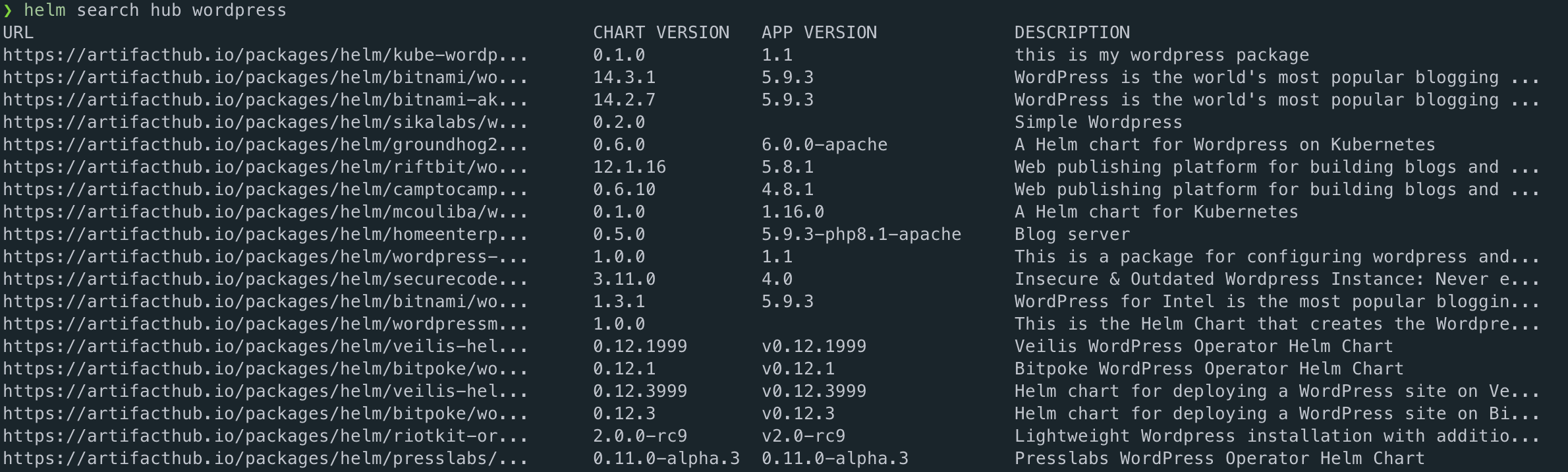Open the groundhog2... artifacthub URL
Image resolution: width=1568 pixels, height=472 pixels.
[266, 145]
